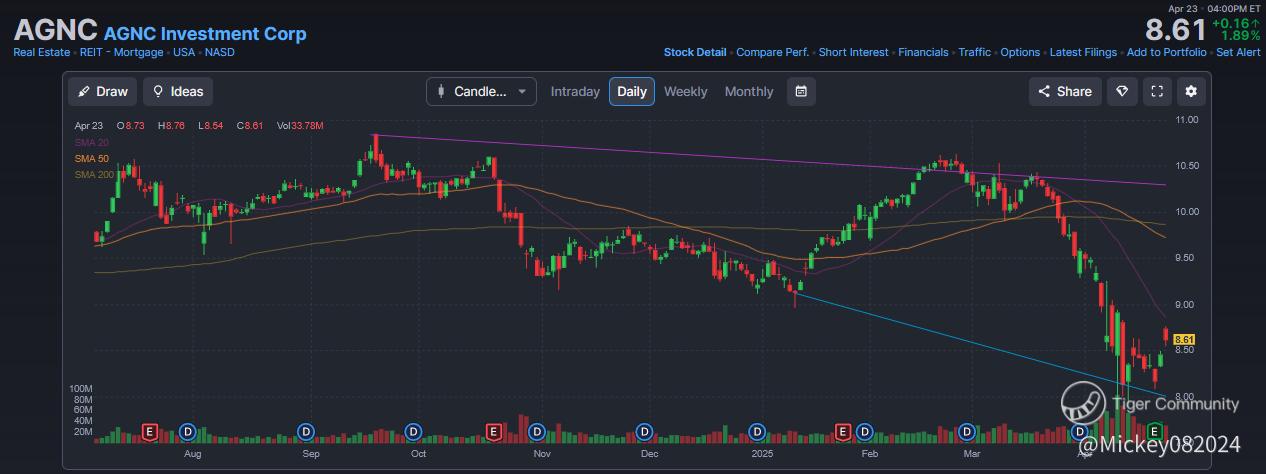Viewport: 1266px width, 474px height.
Task: Expand the Candle chart type dropdown
Action: pyautogui.click(x=481, y=92)
